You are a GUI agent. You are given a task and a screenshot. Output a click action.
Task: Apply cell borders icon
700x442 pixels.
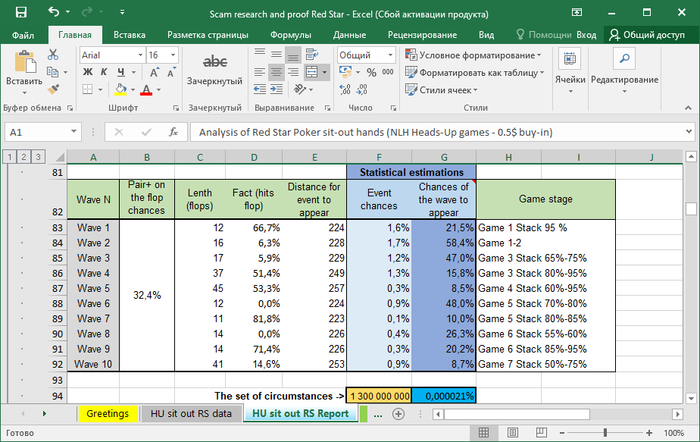(88, 90)
